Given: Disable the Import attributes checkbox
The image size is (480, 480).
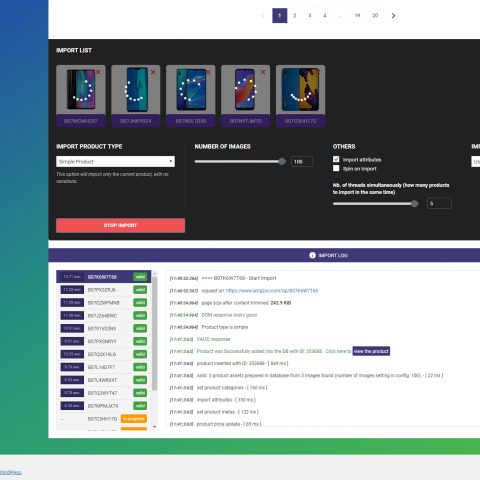Looking at the screenshot, I should 336,159.
